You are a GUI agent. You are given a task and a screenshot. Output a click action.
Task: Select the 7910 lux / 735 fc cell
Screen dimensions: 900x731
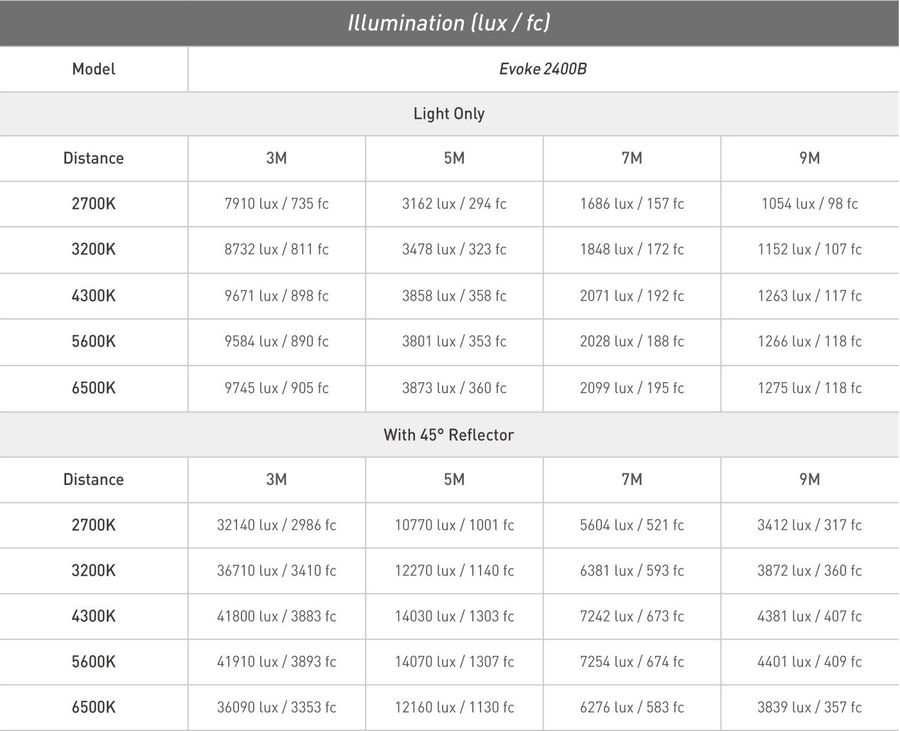(277, 204)
